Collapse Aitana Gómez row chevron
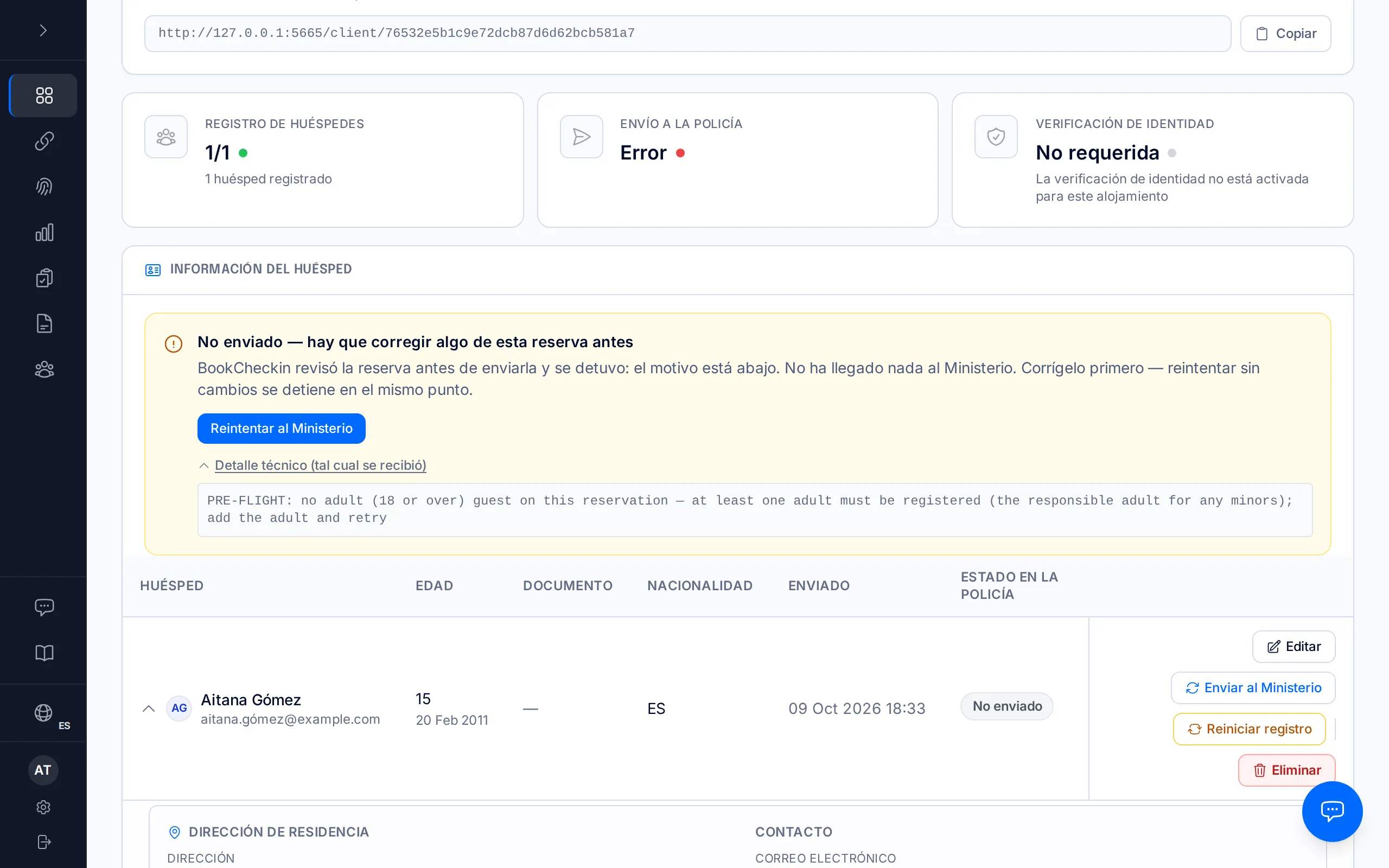Screen dimensions: 1389x868 [149, 709]
